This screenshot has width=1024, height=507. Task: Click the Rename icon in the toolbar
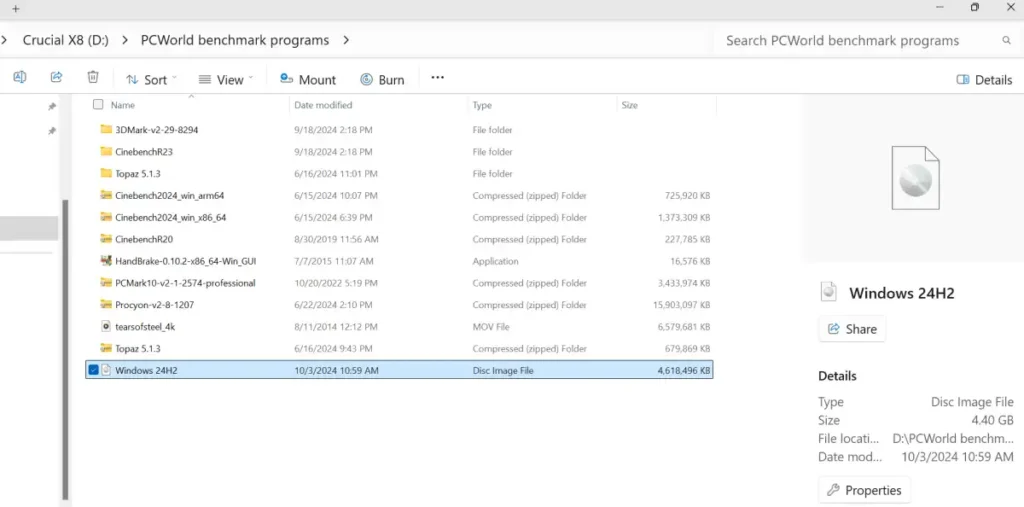20,77
